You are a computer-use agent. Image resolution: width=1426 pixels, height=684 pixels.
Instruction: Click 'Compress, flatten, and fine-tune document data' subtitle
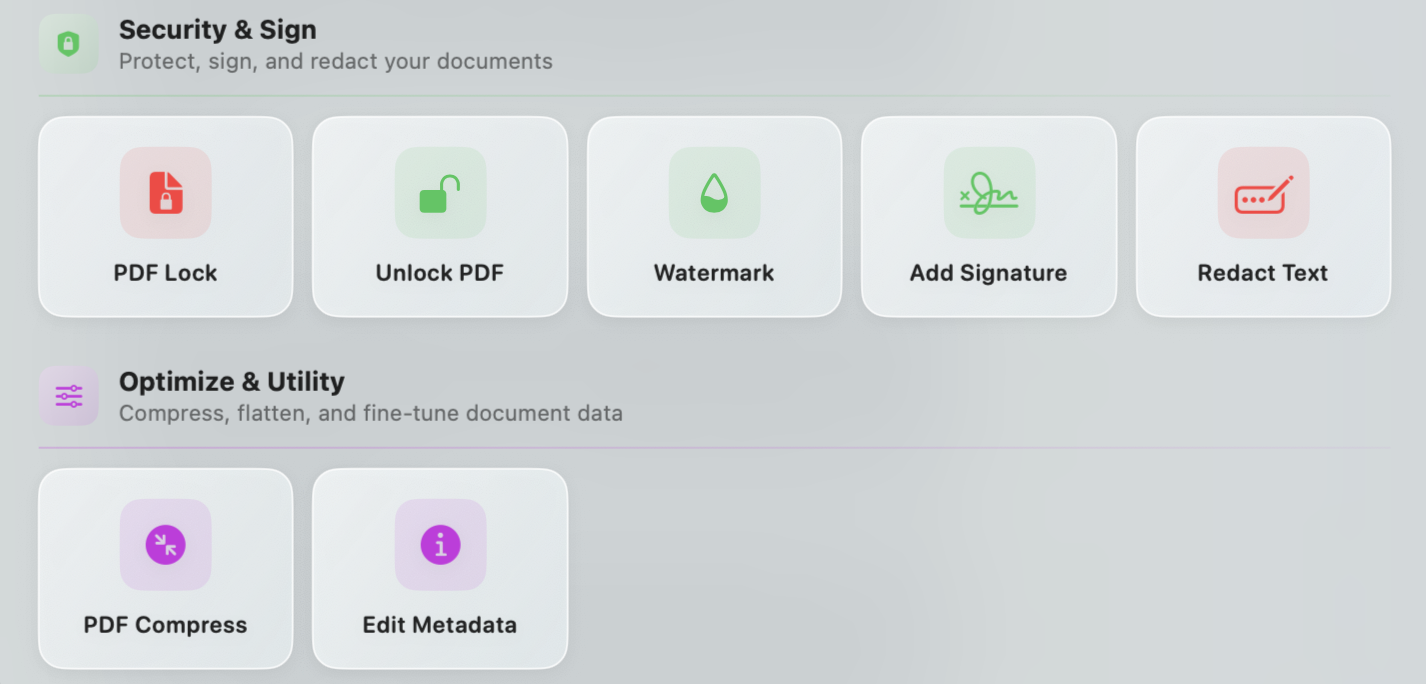point(371,413)
